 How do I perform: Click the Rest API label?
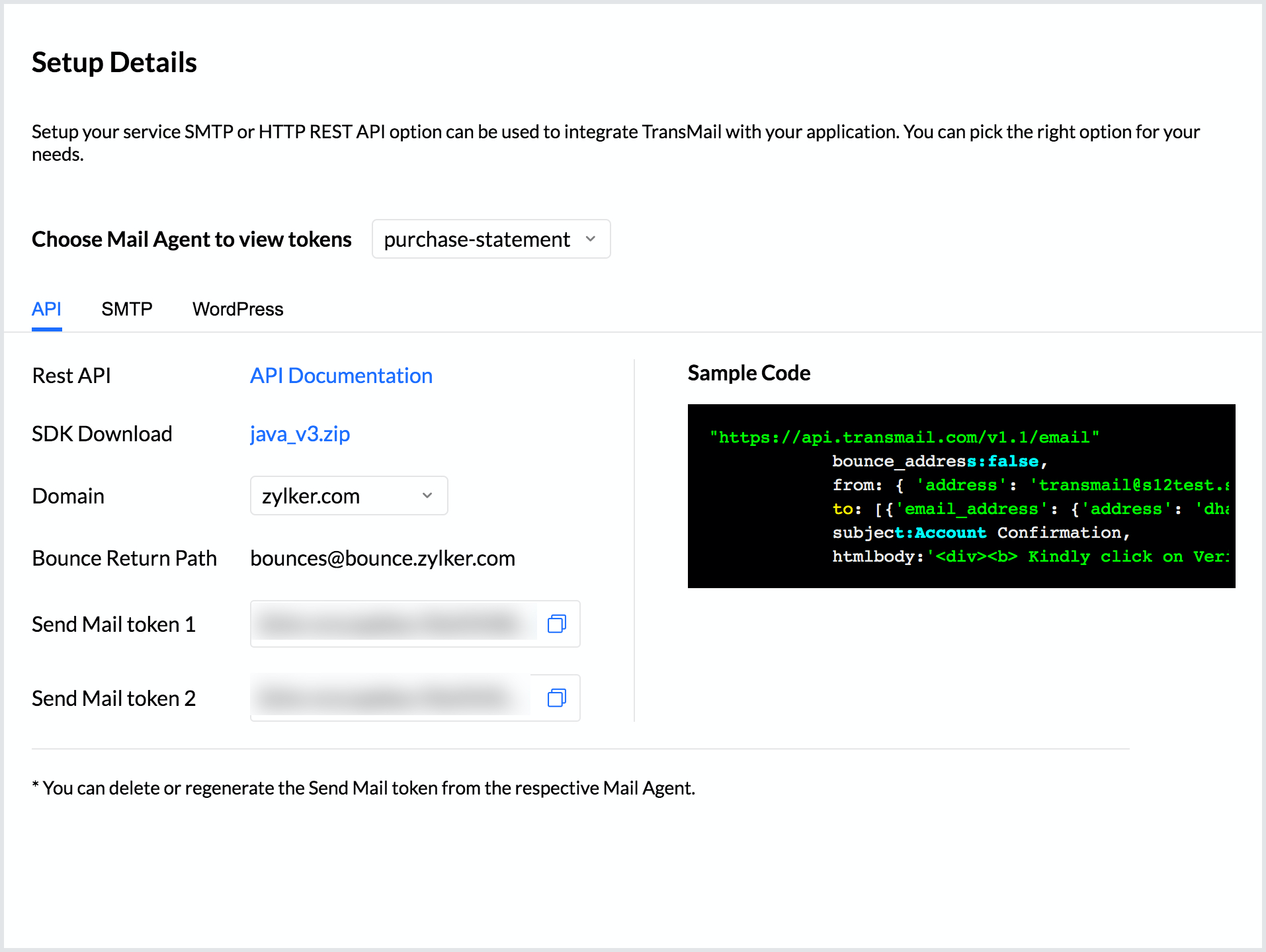click(x=71, y=376)
